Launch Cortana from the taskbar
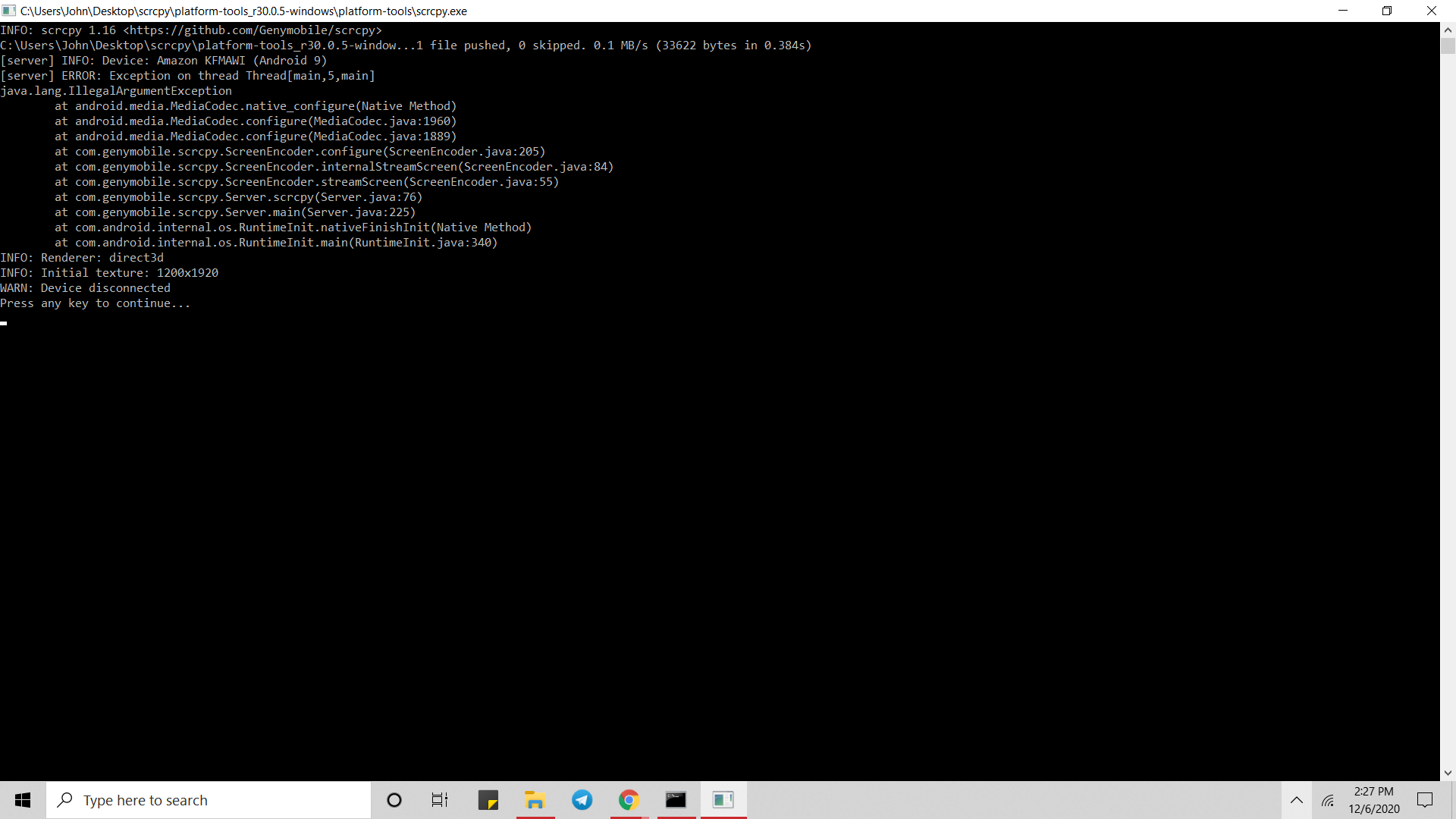The image size is (1456, 819). click(394, 800)
